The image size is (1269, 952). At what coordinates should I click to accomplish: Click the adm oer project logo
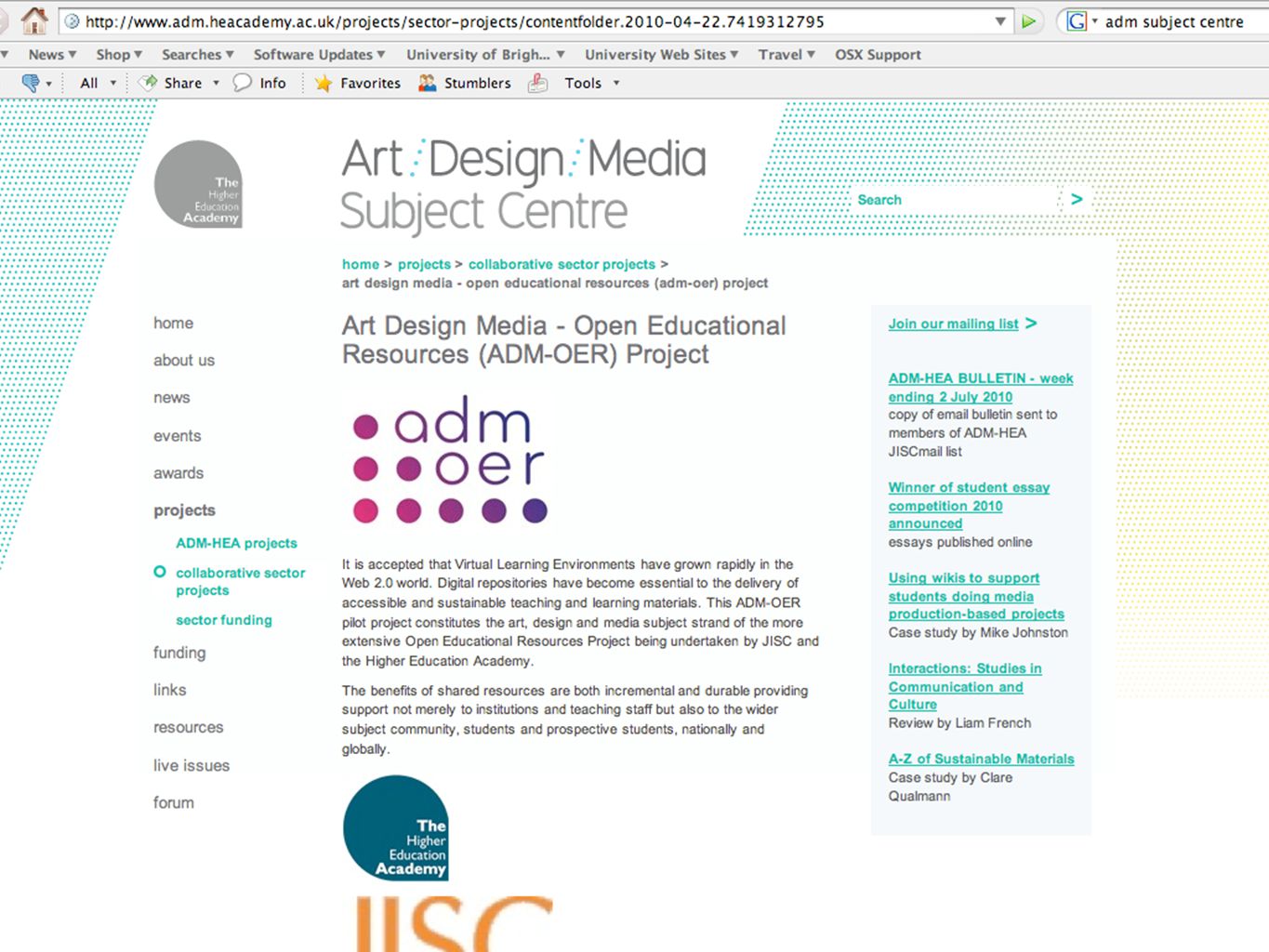(x=450, y=460)
